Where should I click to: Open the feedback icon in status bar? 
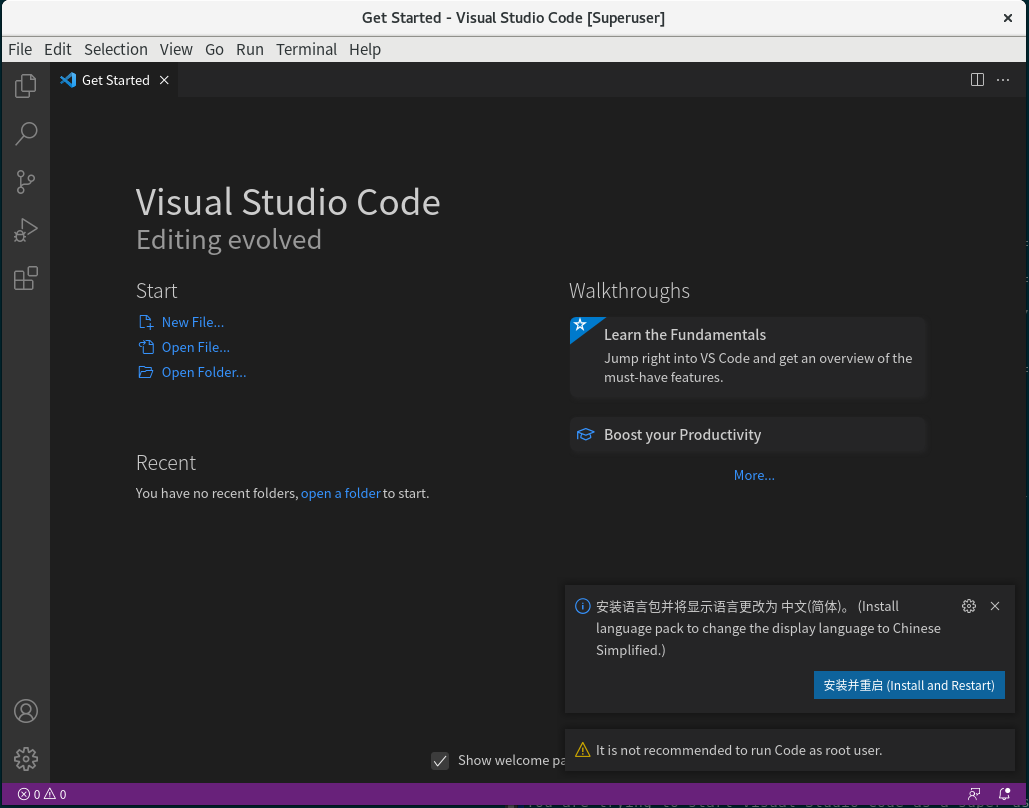(x=974, y=794)
